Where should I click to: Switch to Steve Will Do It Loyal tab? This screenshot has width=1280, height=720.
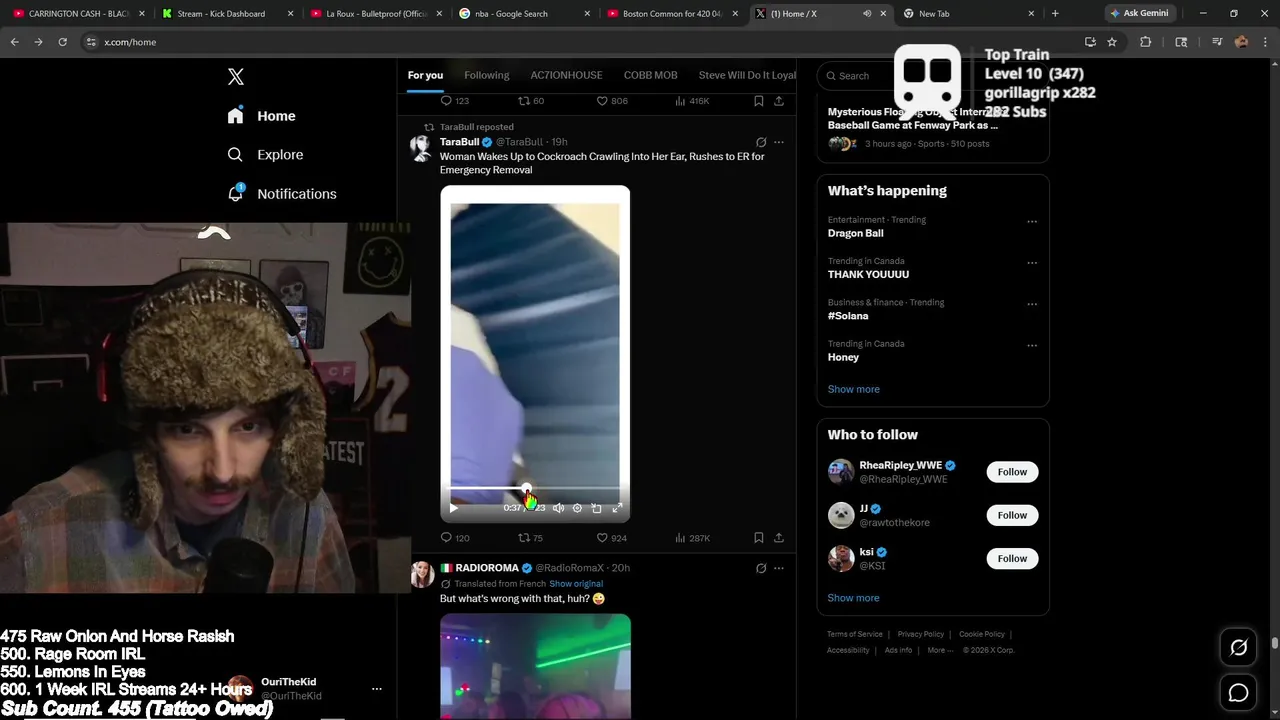[747, 75]
